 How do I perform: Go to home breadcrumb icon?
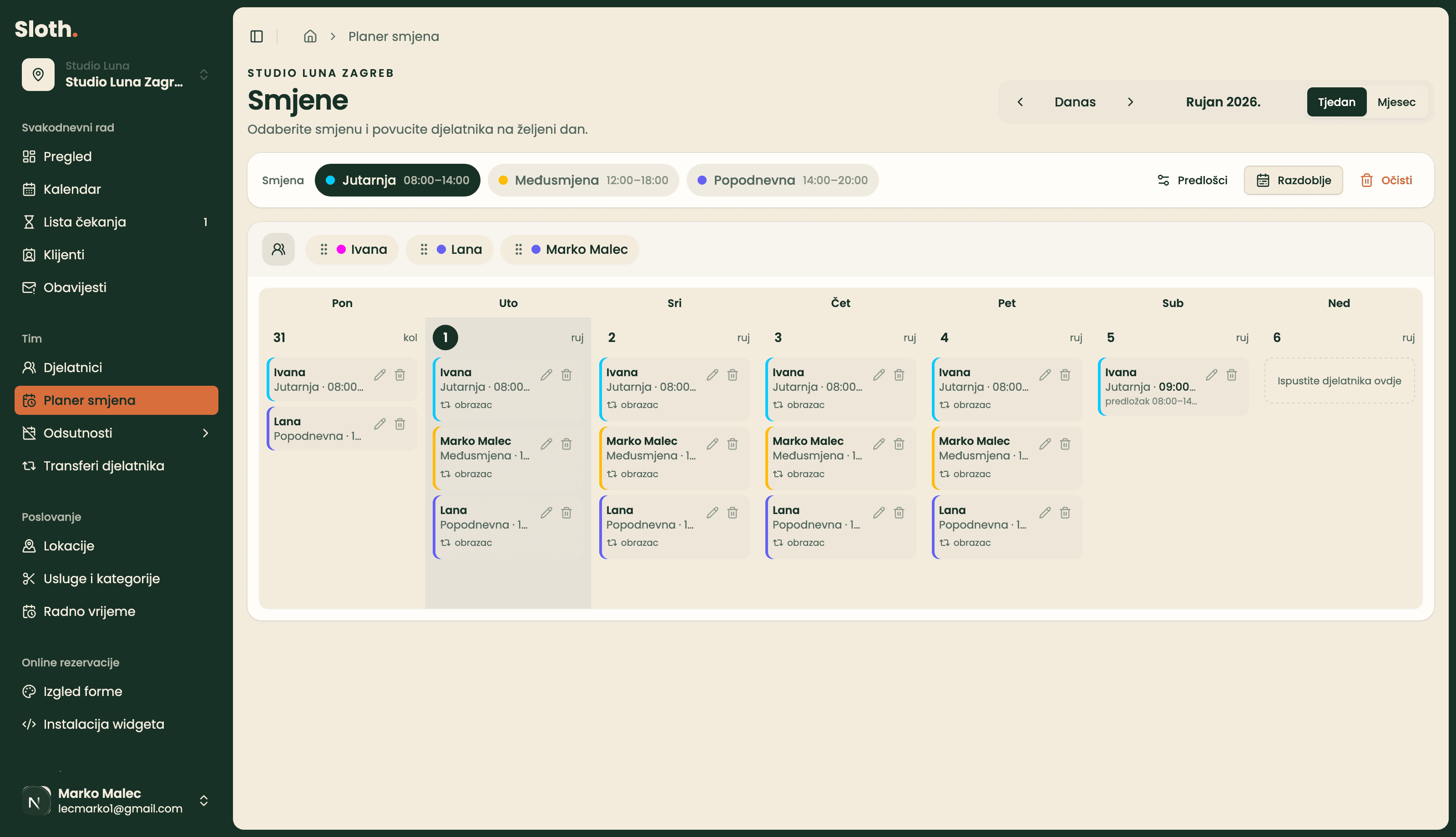[x=310, y=36]
